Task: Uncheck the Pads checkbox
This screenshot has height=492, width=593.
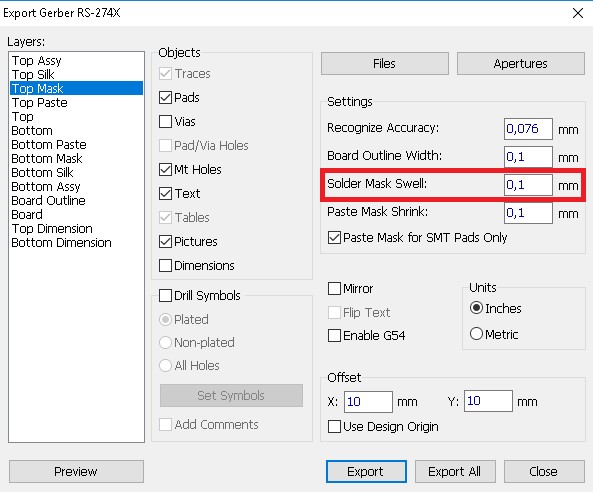Action: coord(165,98)
